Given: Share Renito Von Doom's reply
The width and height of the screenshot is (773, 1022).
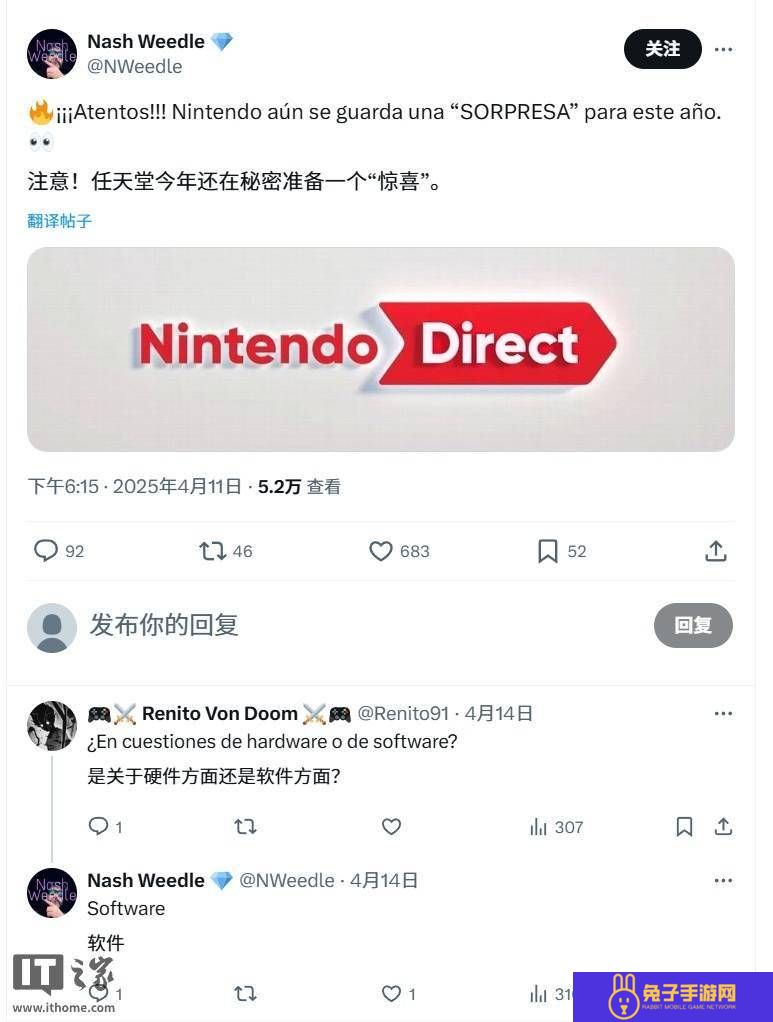Looking at the screenshot, I should point(723,826).
